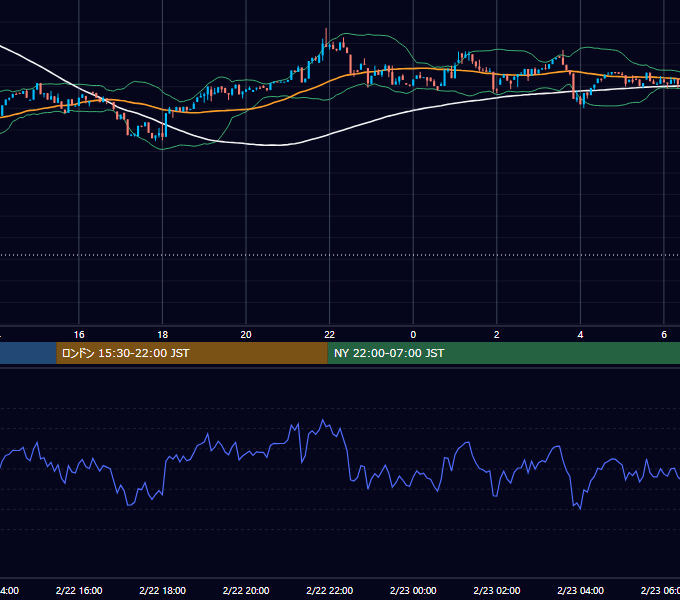Click the 4 hour label on price chart axis
This screenshot has width=680, height=600.
pos(580,335)
